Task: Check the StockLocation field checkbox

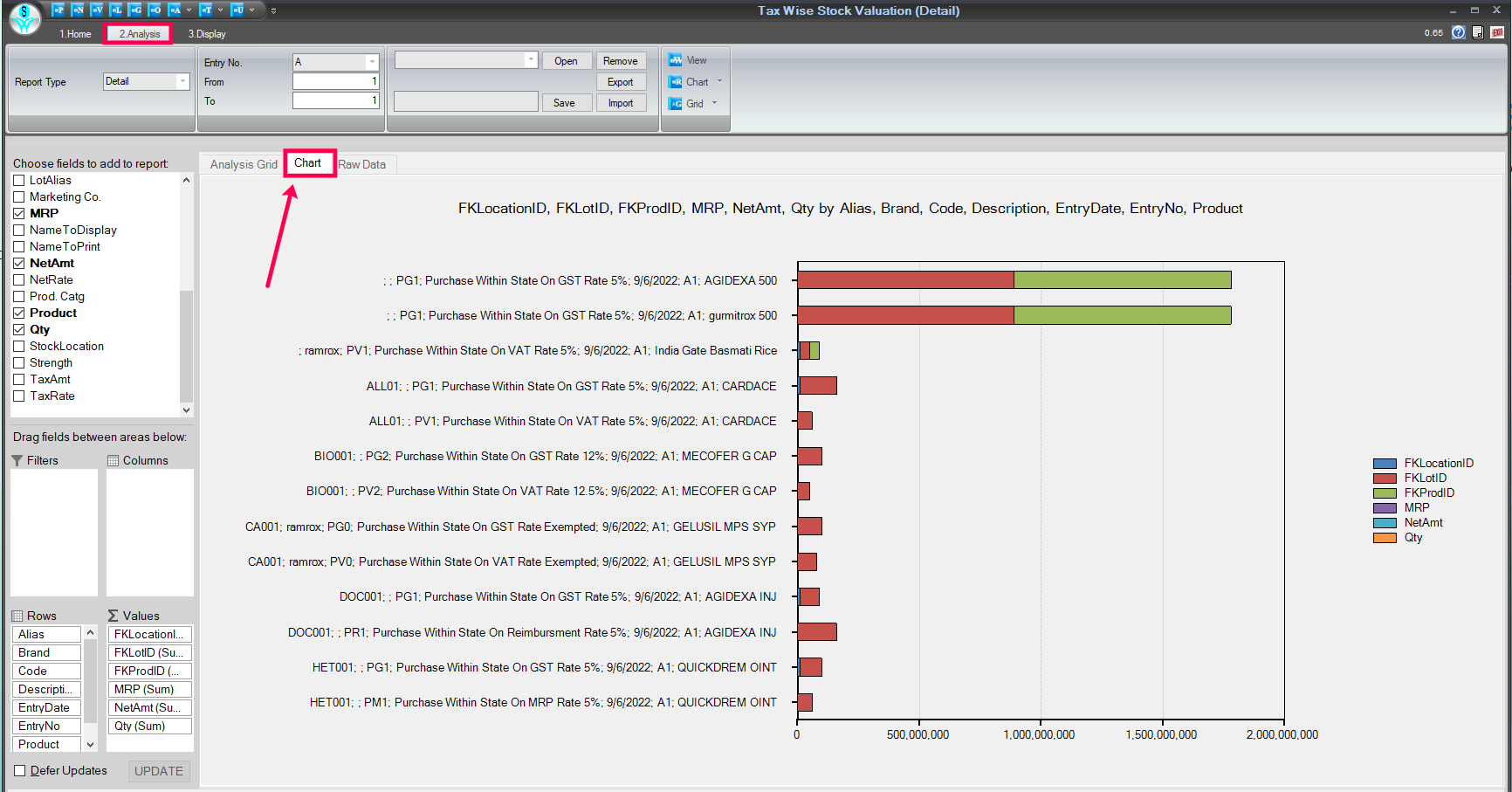Action: [x=19, y=346]
